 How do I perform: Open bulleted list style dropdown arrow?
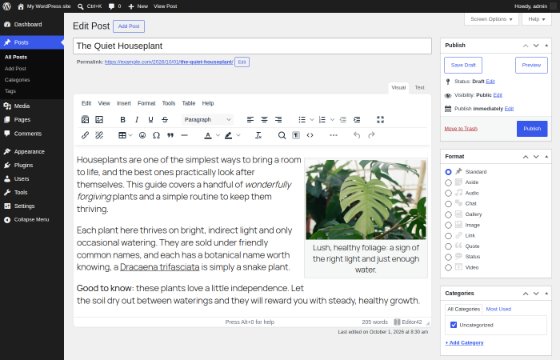(x=312, y=120)
